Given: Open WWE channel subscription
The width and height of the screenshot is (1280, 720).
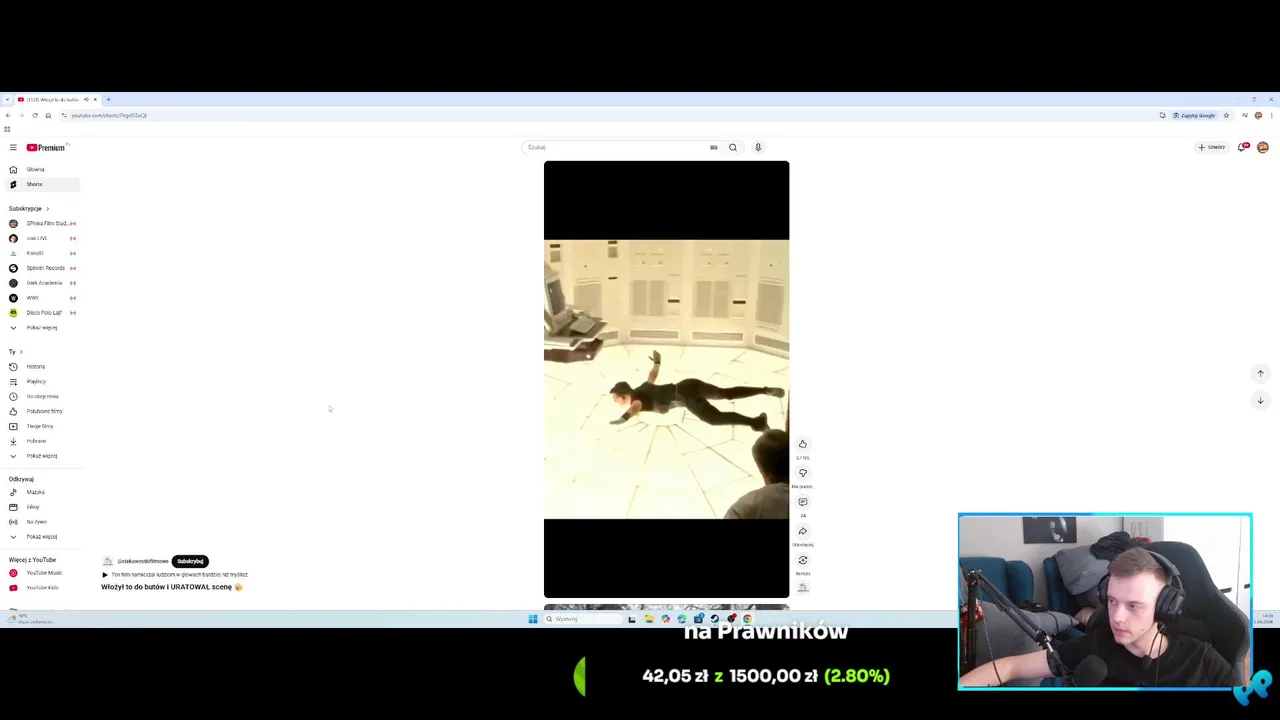Looking at the screenshot, I should click(40, 298).
